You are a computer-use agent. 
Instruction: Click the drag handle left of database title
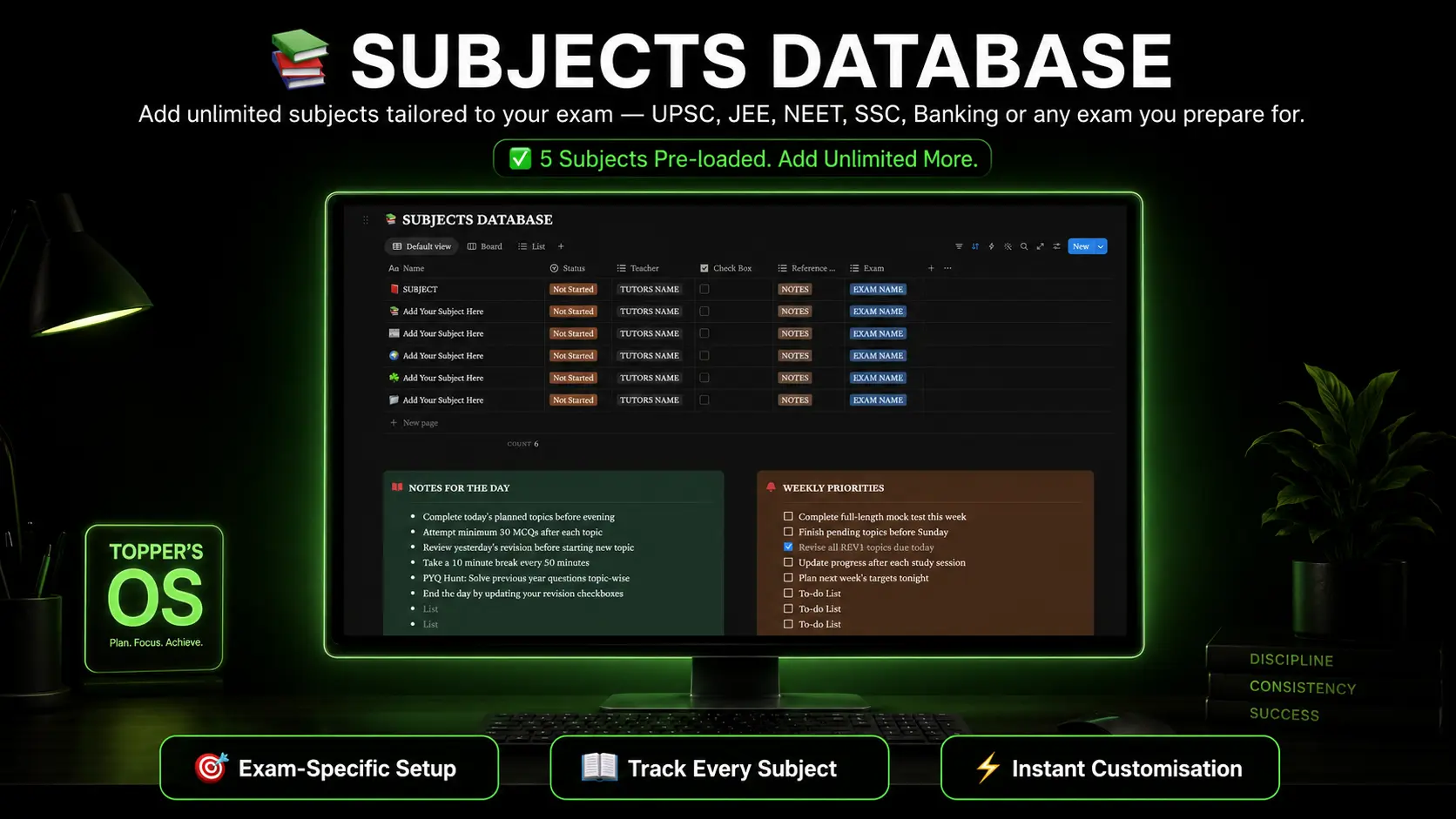tap(366, 220)
